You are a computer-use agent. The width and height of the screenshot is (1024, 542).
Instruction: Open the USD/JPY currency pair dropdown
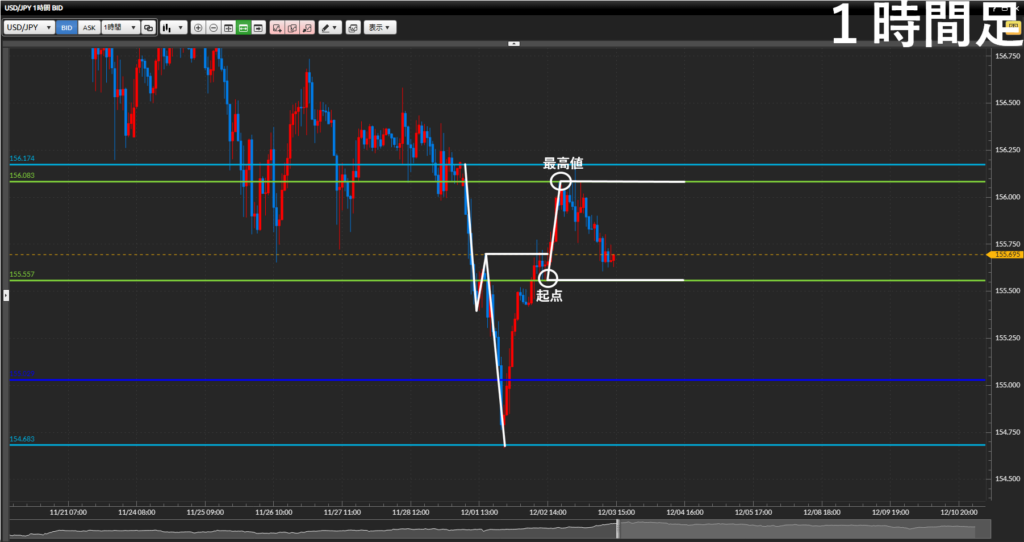[29, 27]
